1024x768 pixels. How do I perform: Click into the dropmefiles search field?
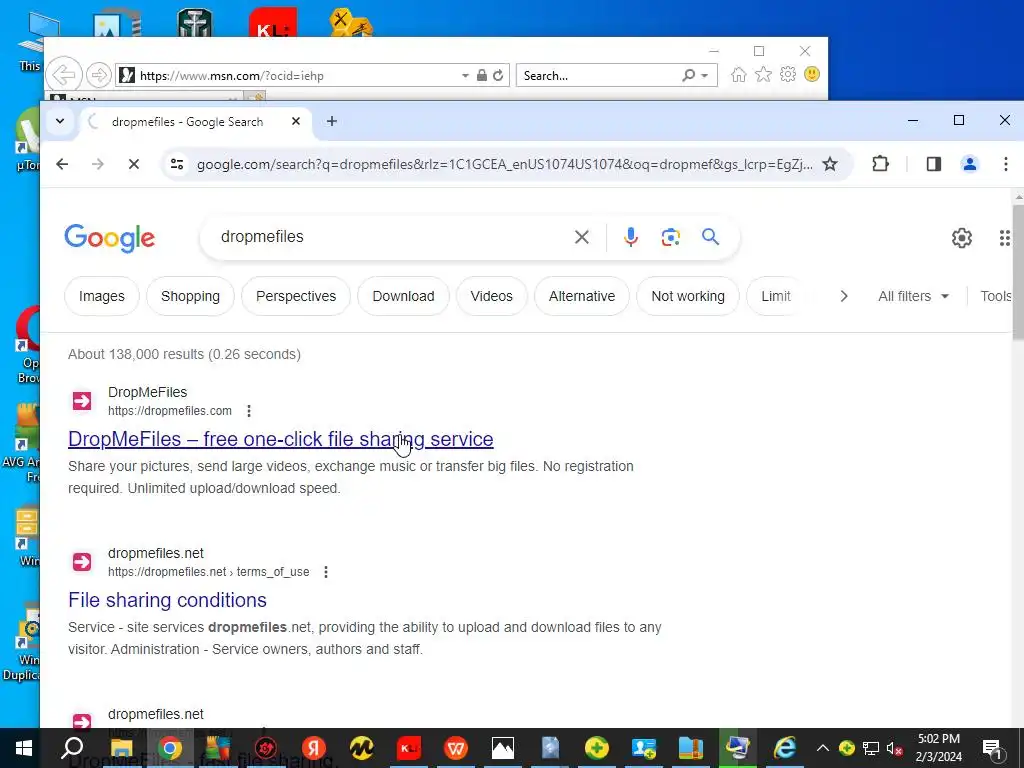point(392,236)
